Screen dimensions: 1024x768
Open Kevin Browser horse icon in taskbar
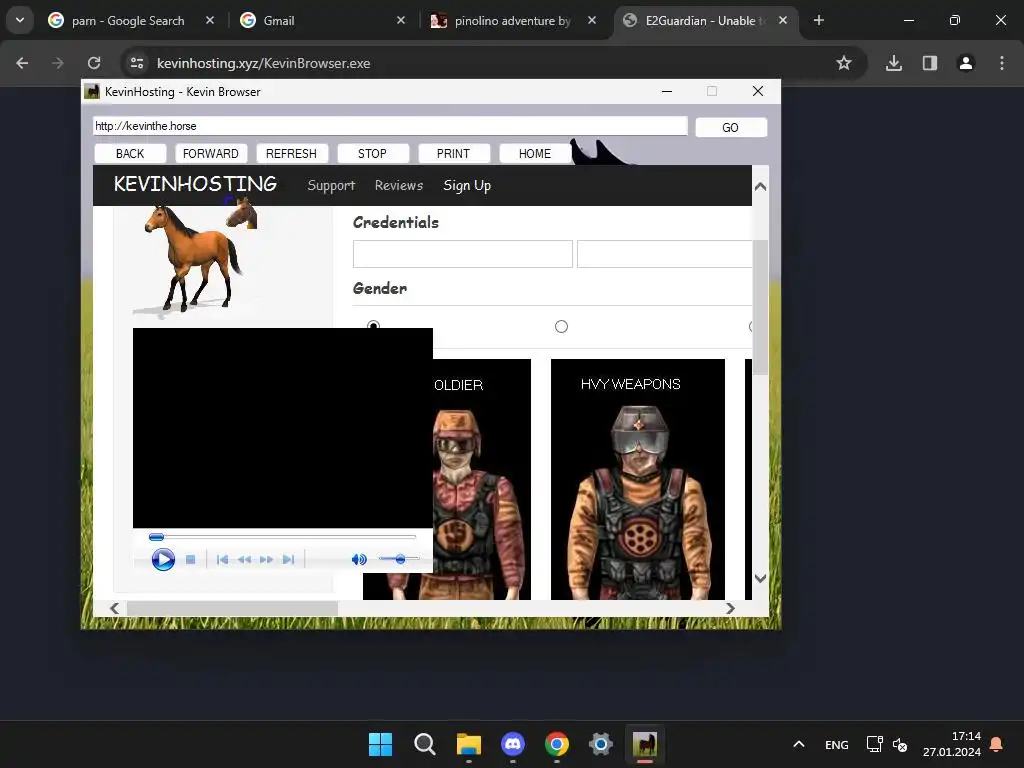coord(645,744)
